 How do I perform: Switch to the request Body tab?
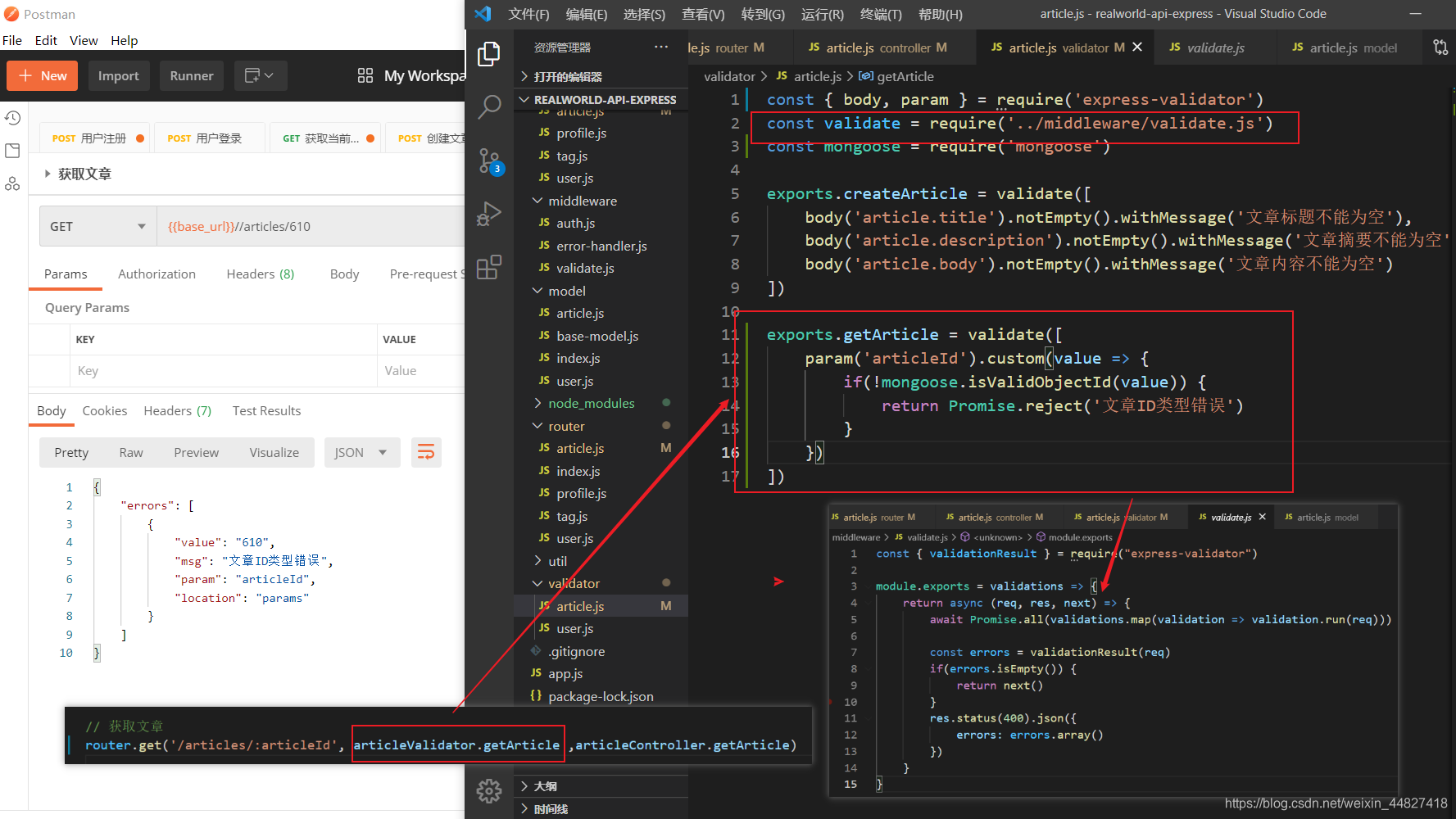[345, 274]
